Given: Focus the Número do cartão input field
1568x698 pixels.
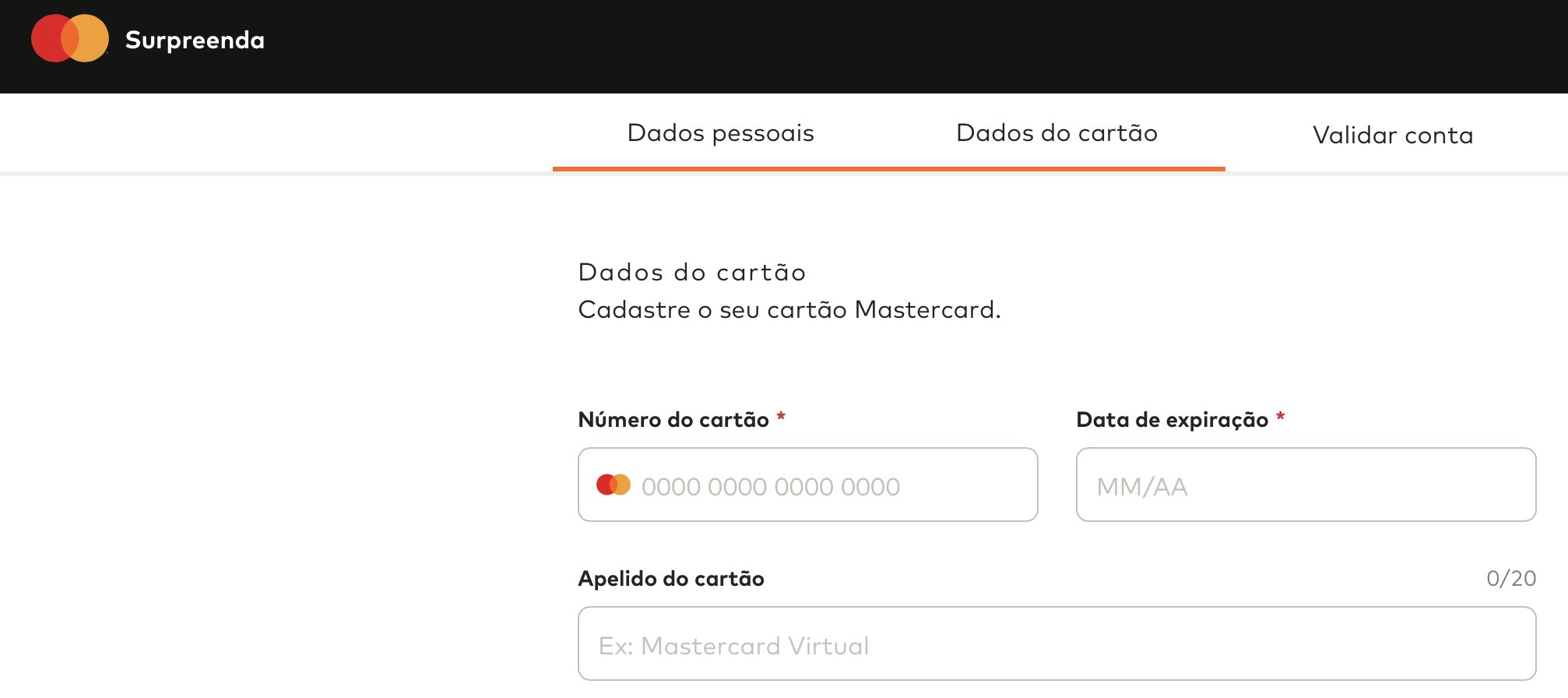Looking at the screenshot, I should click(x=808, y=485).
